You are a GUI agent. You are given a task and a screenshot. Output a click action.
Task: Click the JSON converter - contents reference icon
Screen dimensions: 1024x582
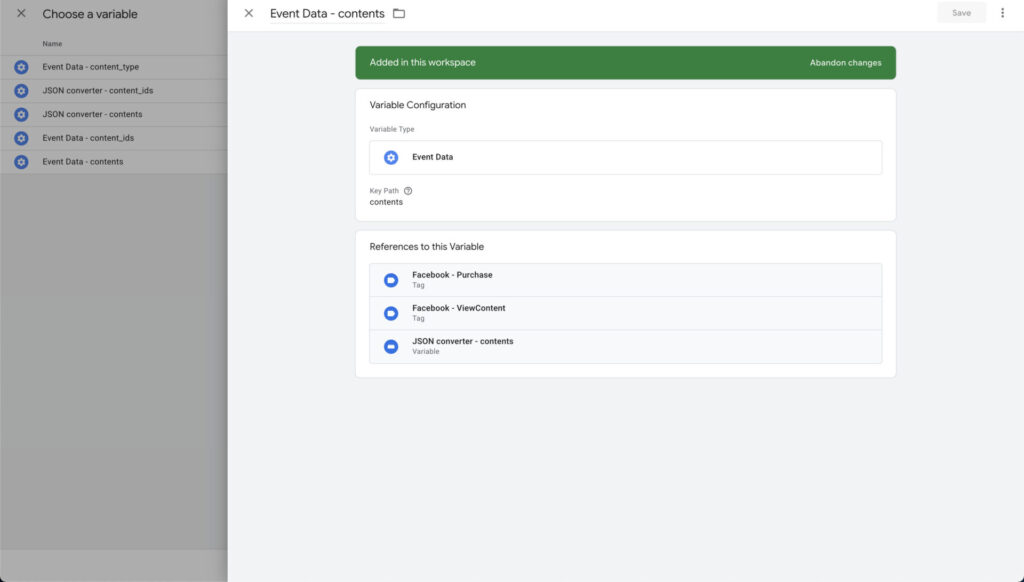[x=391, y=346]
